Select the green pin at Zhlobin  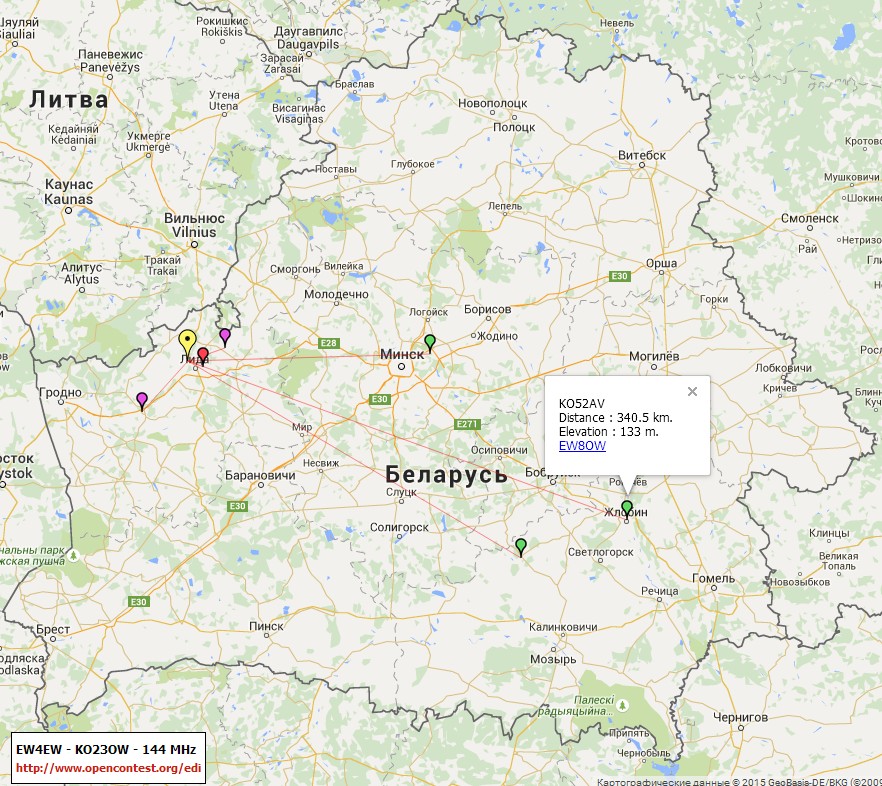click(x=627, y=508)
